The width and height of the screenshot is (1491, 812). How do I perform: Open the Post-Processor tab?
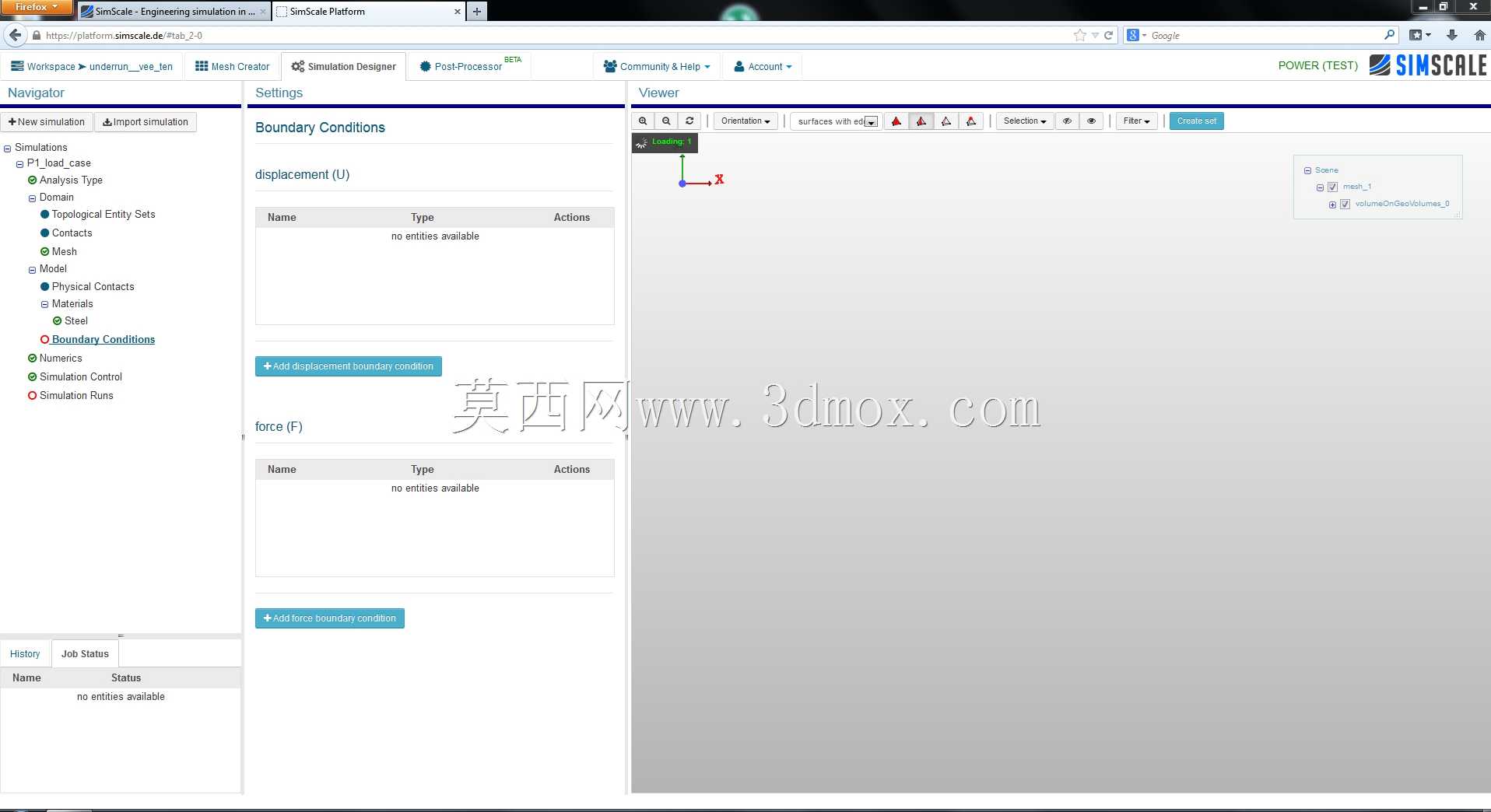pyautogui.click(x=469, y=67)
